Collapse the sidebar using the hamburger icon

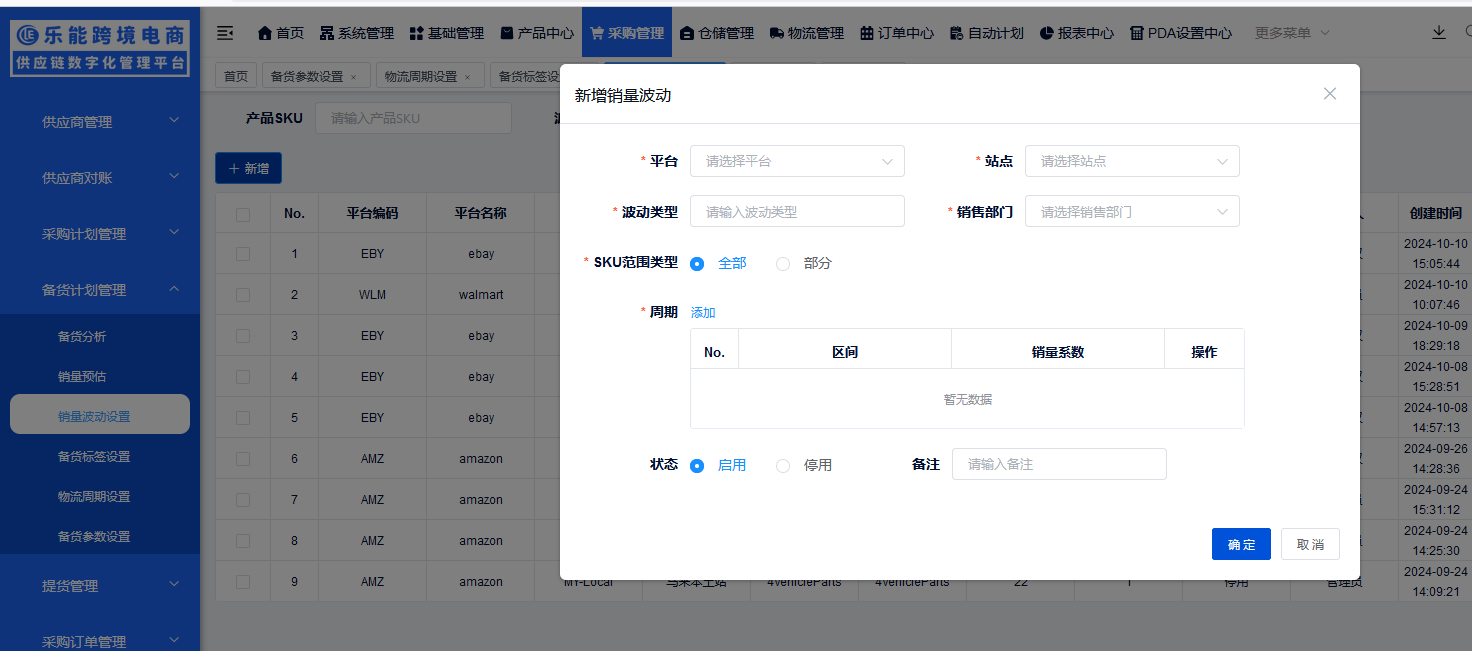pyautogui.click(x=225, y=32)
